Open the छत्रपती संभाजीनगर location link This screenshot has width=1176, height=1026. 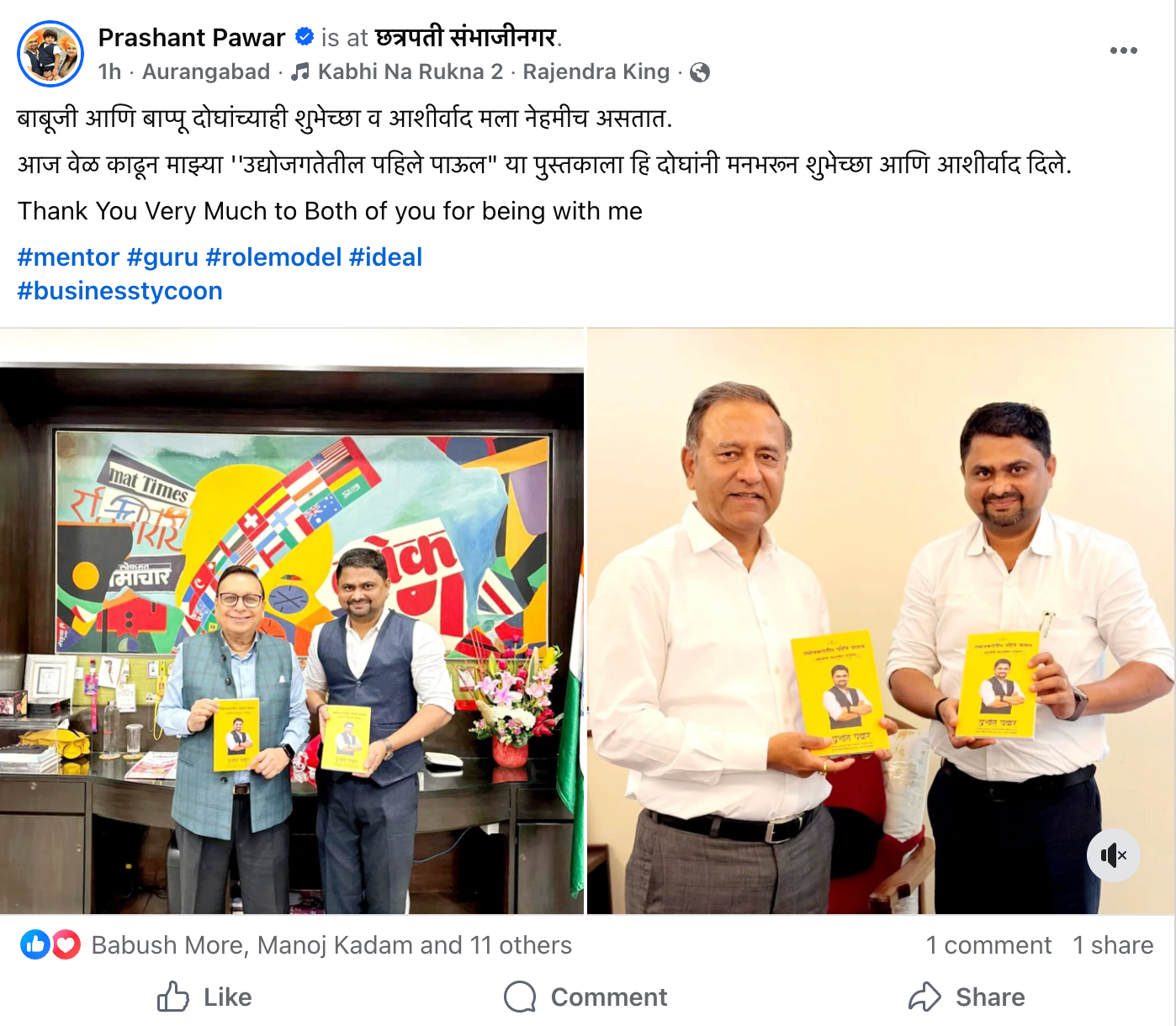tap(466, 38)
